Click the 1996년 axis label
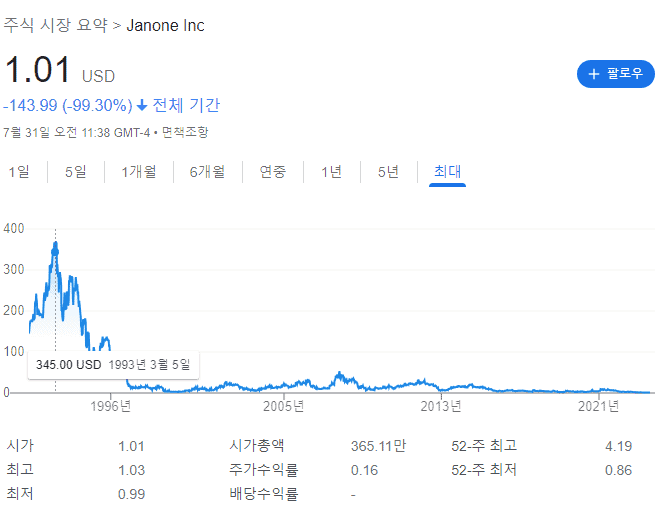 pyautogui.click(x=111, y=406)
